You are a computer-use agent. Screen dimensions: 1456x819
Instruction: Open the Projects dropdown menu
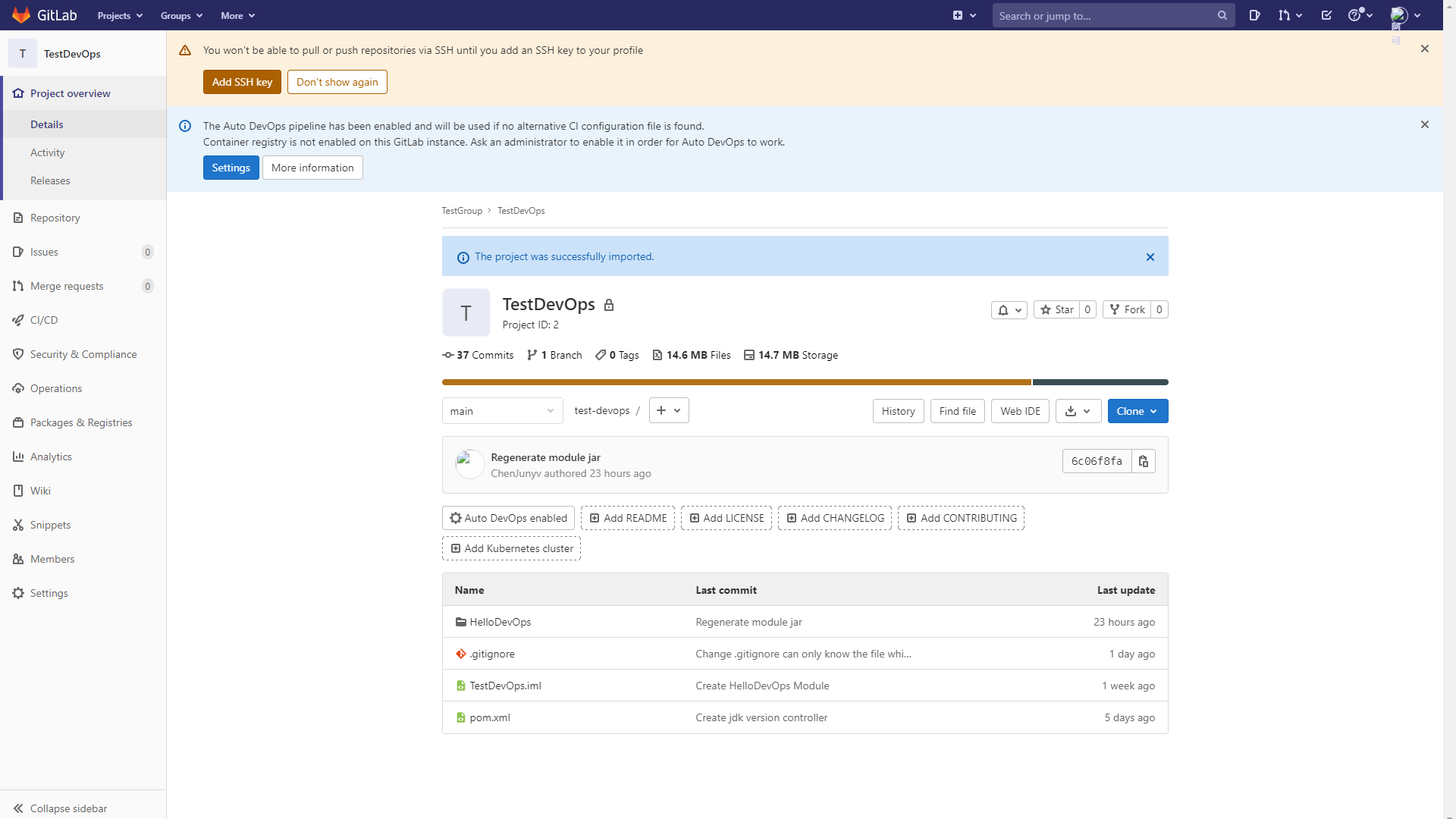[120, 15]
